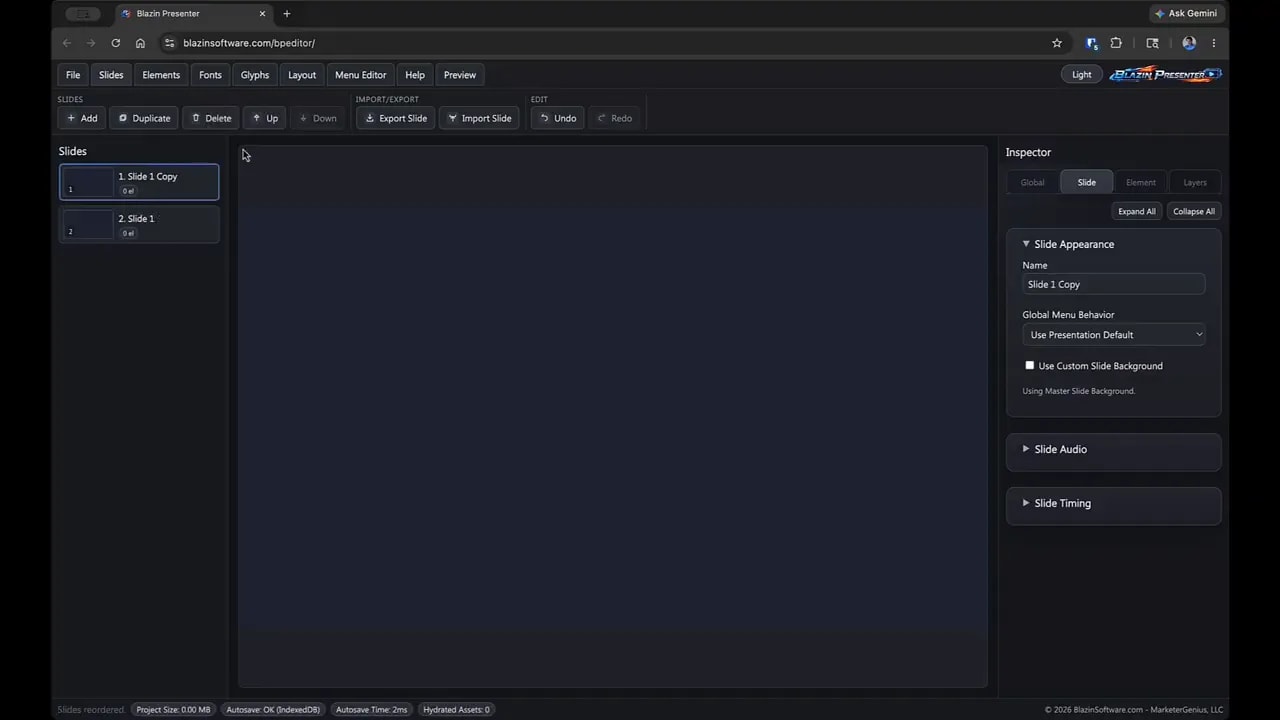The width and height of the screenshot is (1280, 720).
Task: Go to browser home page
Action: [140, 43]
